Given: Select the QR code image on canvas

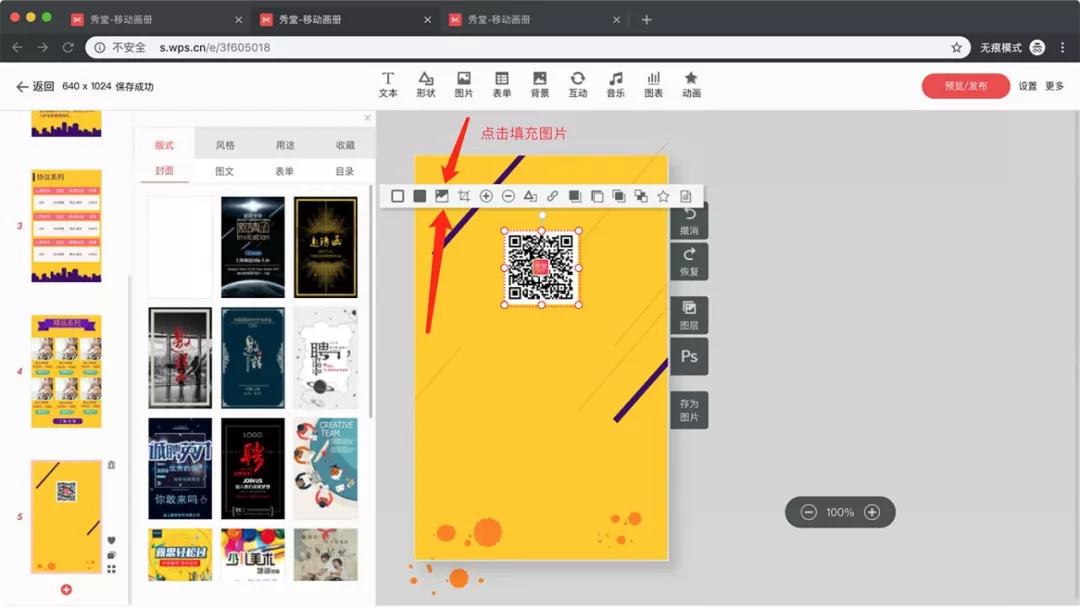Looking at the screenshot, I should coord(541,268).
